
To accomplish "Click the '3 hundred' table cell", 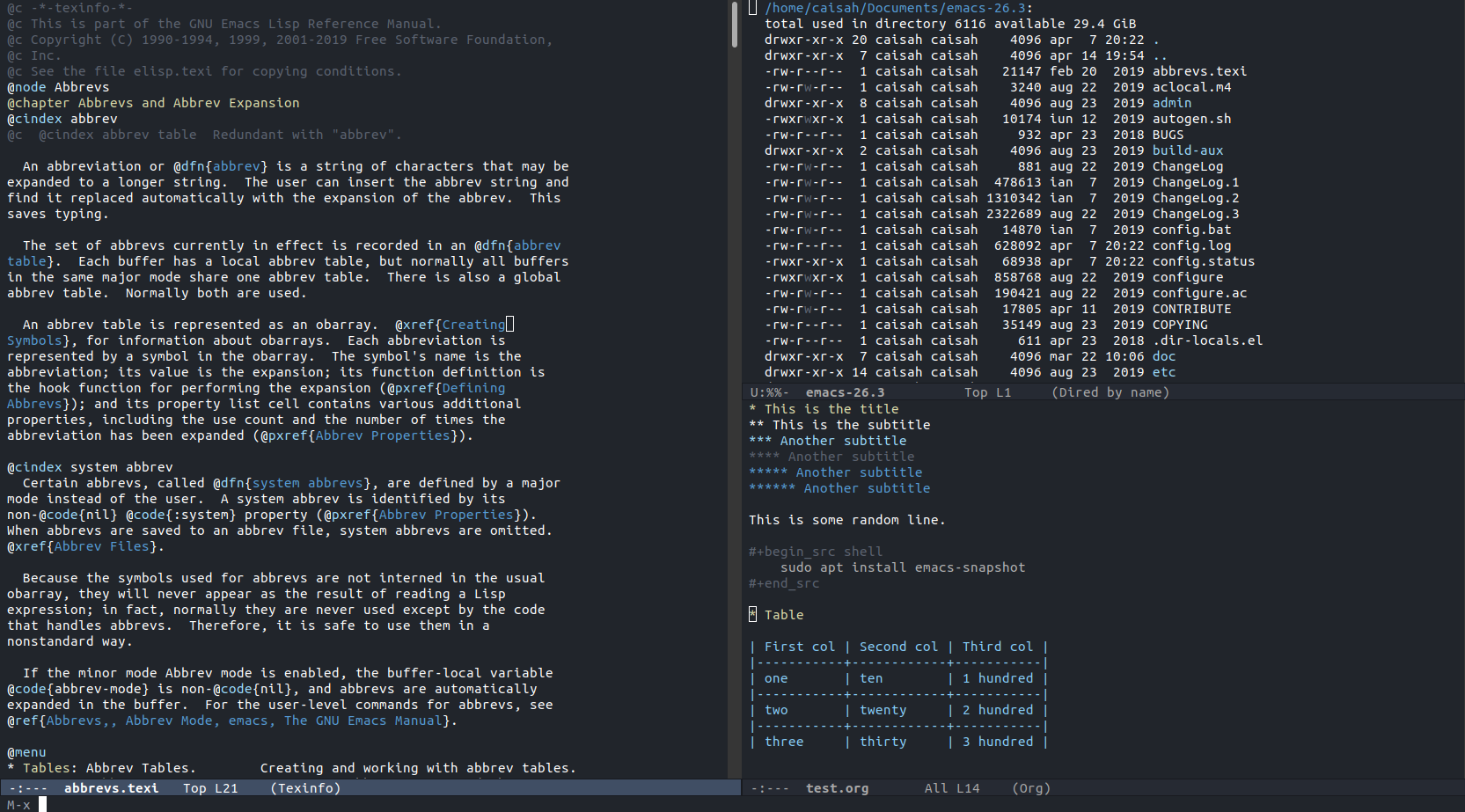I will coord(997,742).
